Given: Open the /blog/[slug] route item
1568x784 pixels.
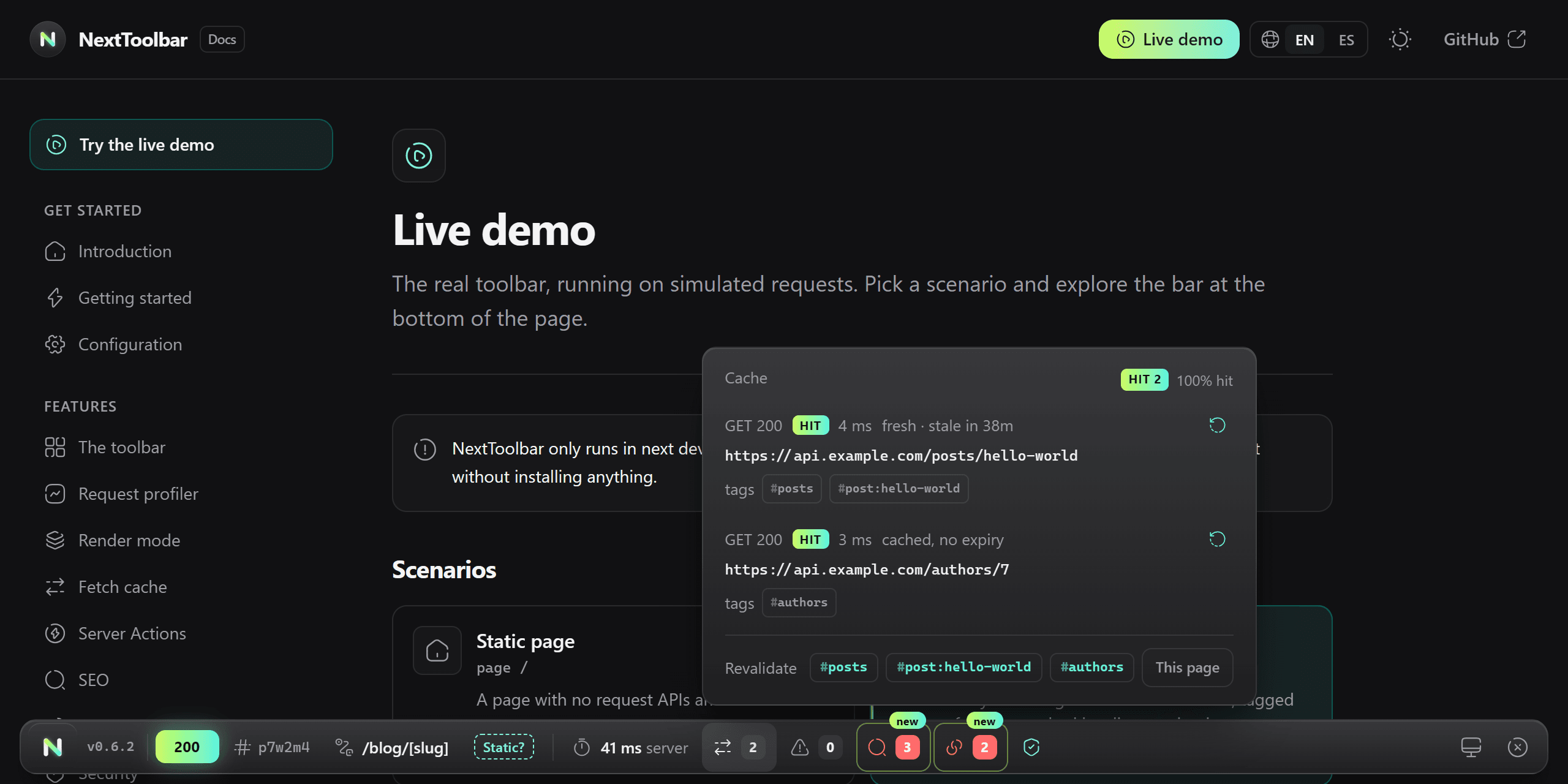Looking at the screenshot, I should click(x=392, y=747).
